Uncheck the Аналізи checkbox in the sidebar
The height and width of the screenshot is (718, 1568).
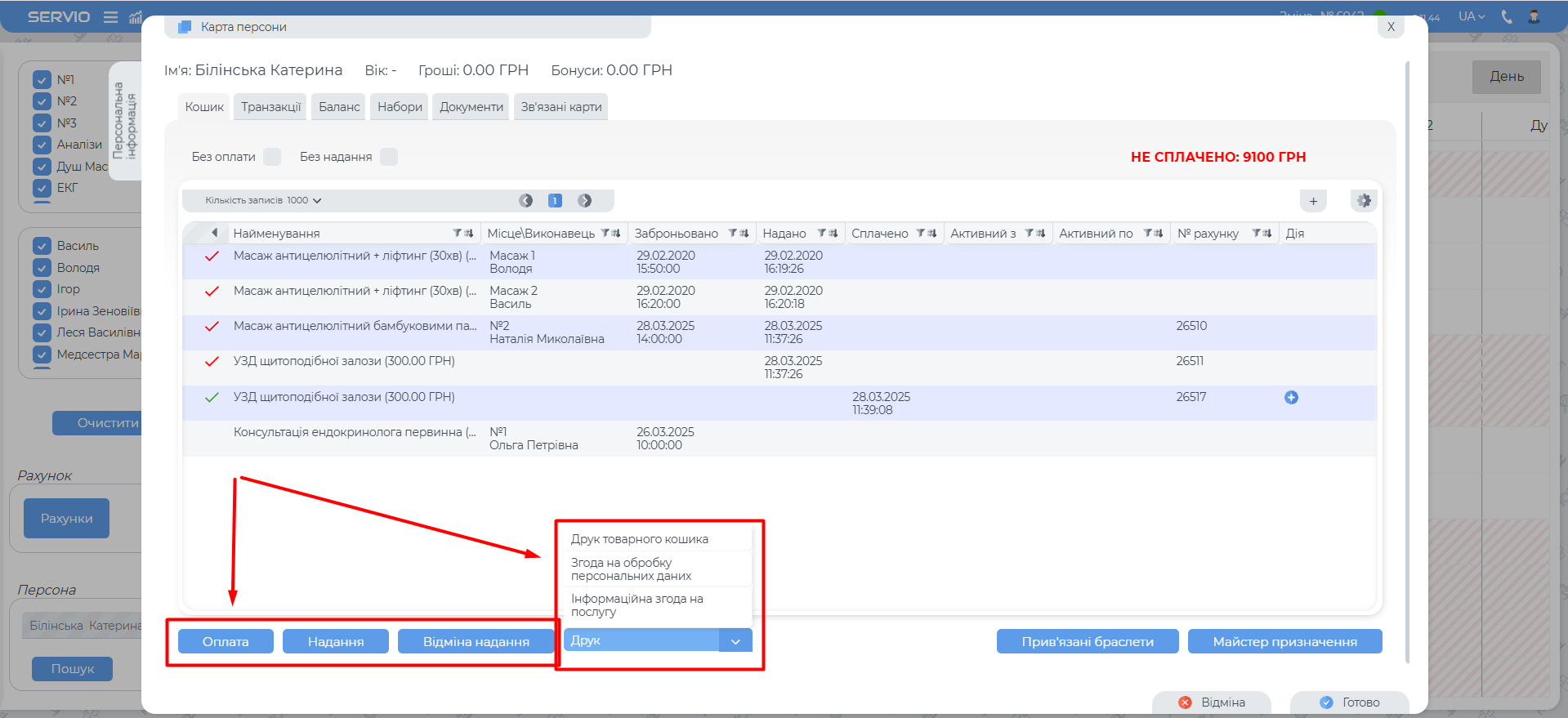(42, 145)
